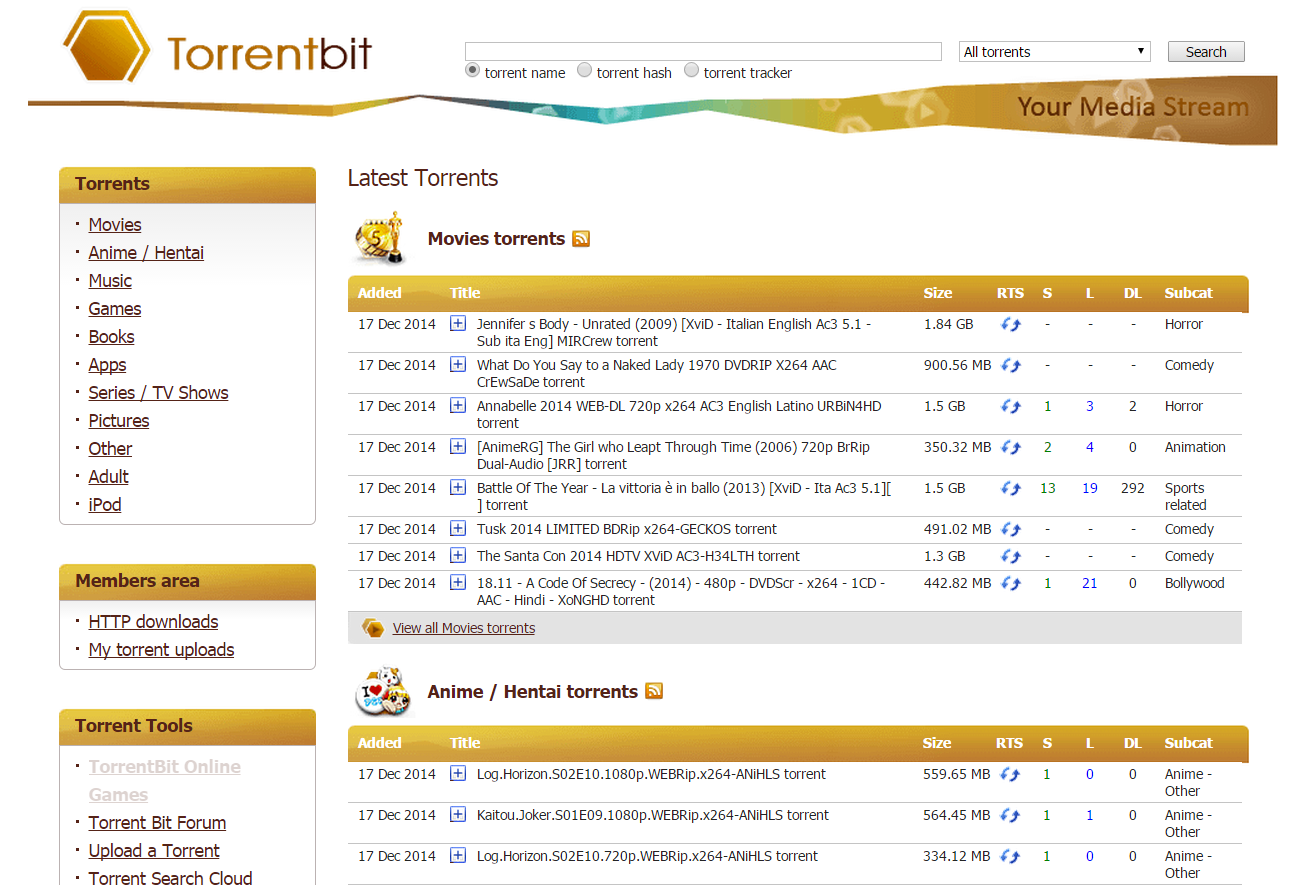Open Anime / Hentai in the Torrents sidebar
This screenshot has width=1301, height=885.
[146, 253]
